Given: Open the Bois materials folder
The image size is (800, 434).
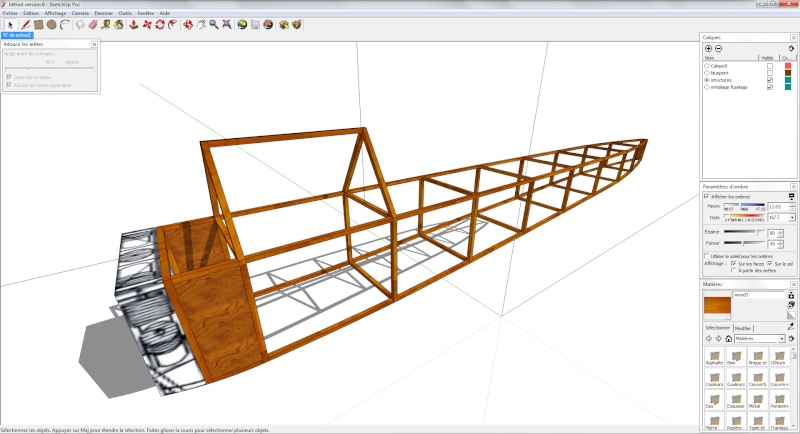Looking at the screenshot, I should point(735,357).
